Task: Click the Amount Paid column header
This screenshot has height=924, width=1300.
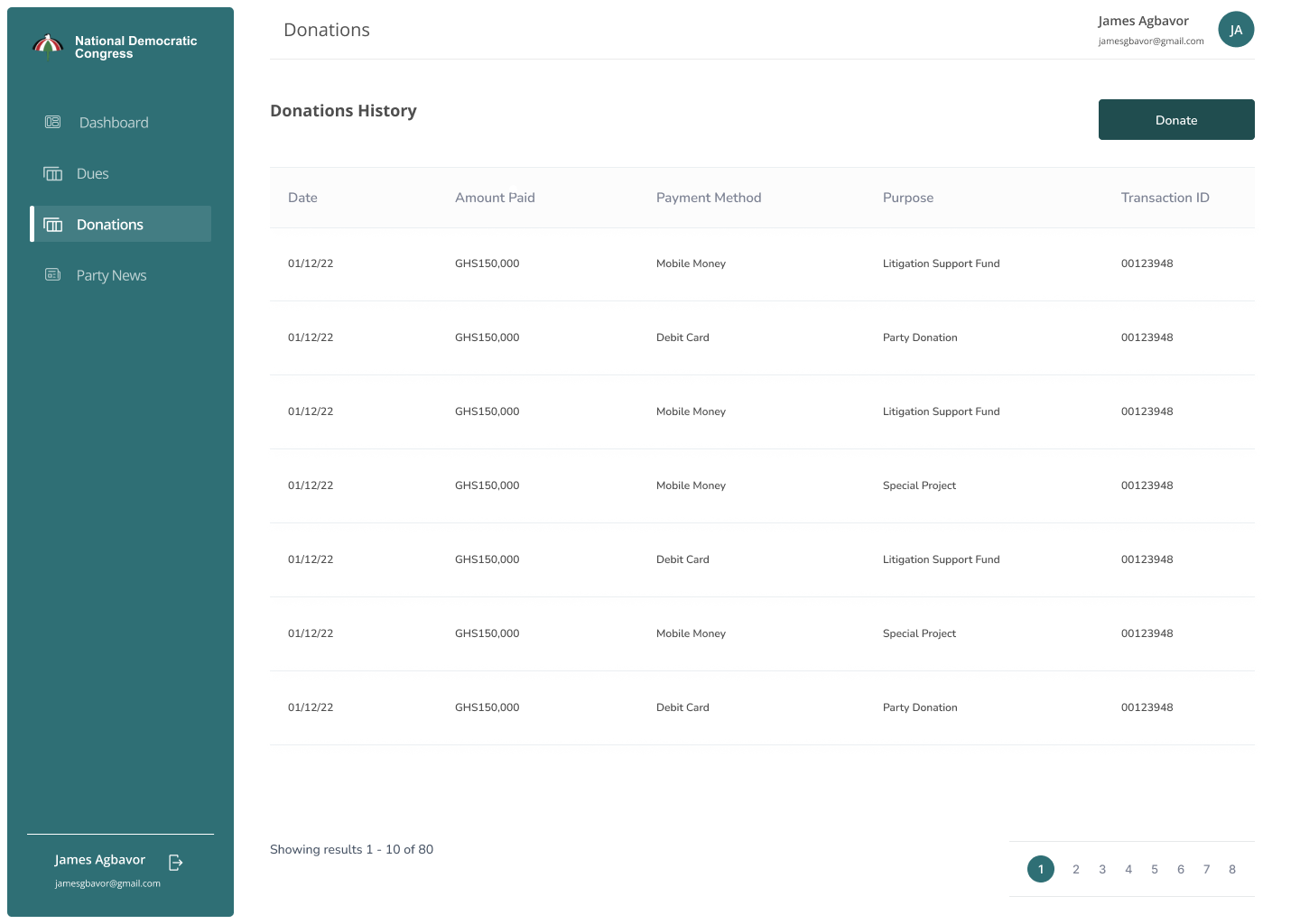Action: [x=495, y=198]
